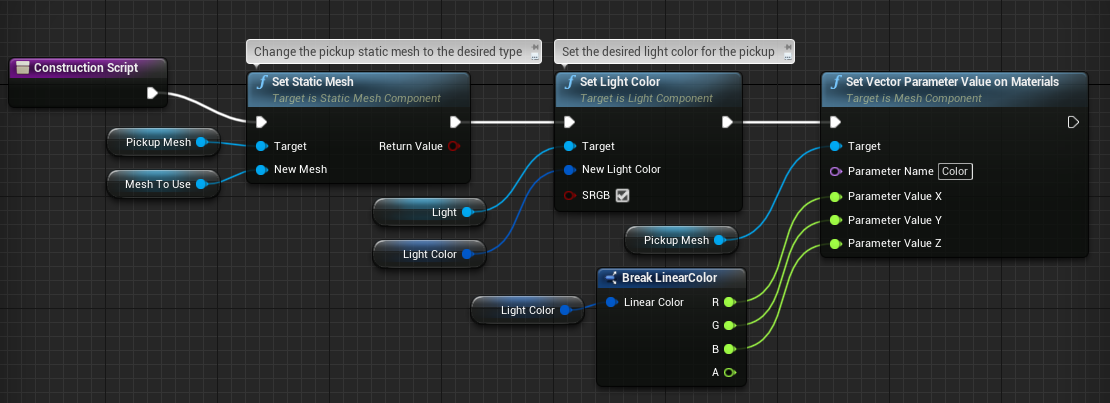Select the Set Light Color node title

(x=620, y=82)
